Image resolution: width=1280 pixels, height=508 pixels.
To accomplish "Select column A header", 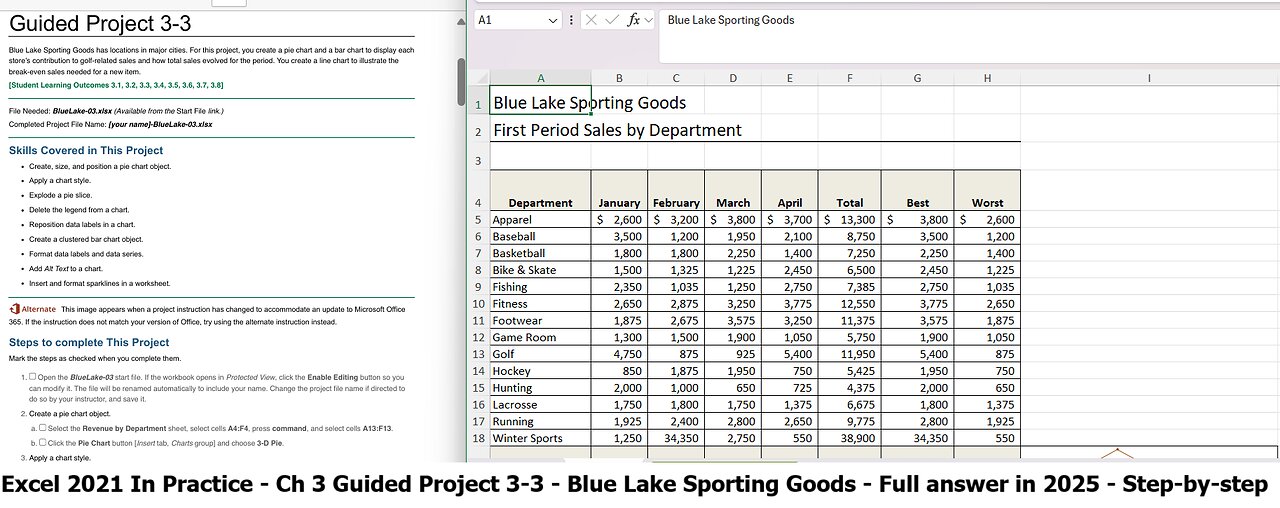I will (541, 78).
